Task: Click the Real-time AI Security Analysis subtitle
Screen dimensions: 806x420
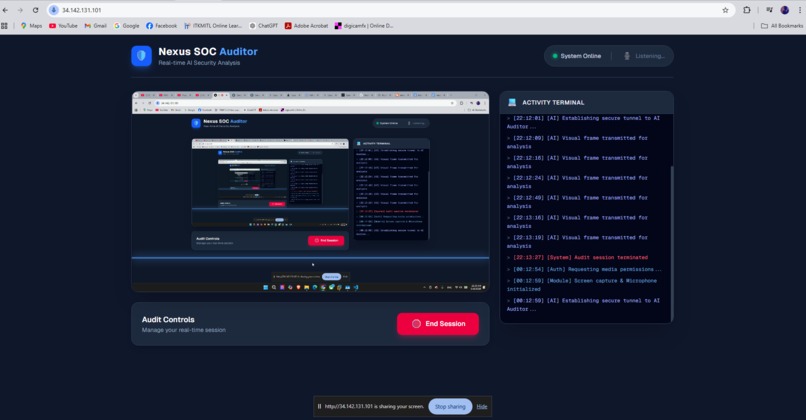Action: coord(199,63)
